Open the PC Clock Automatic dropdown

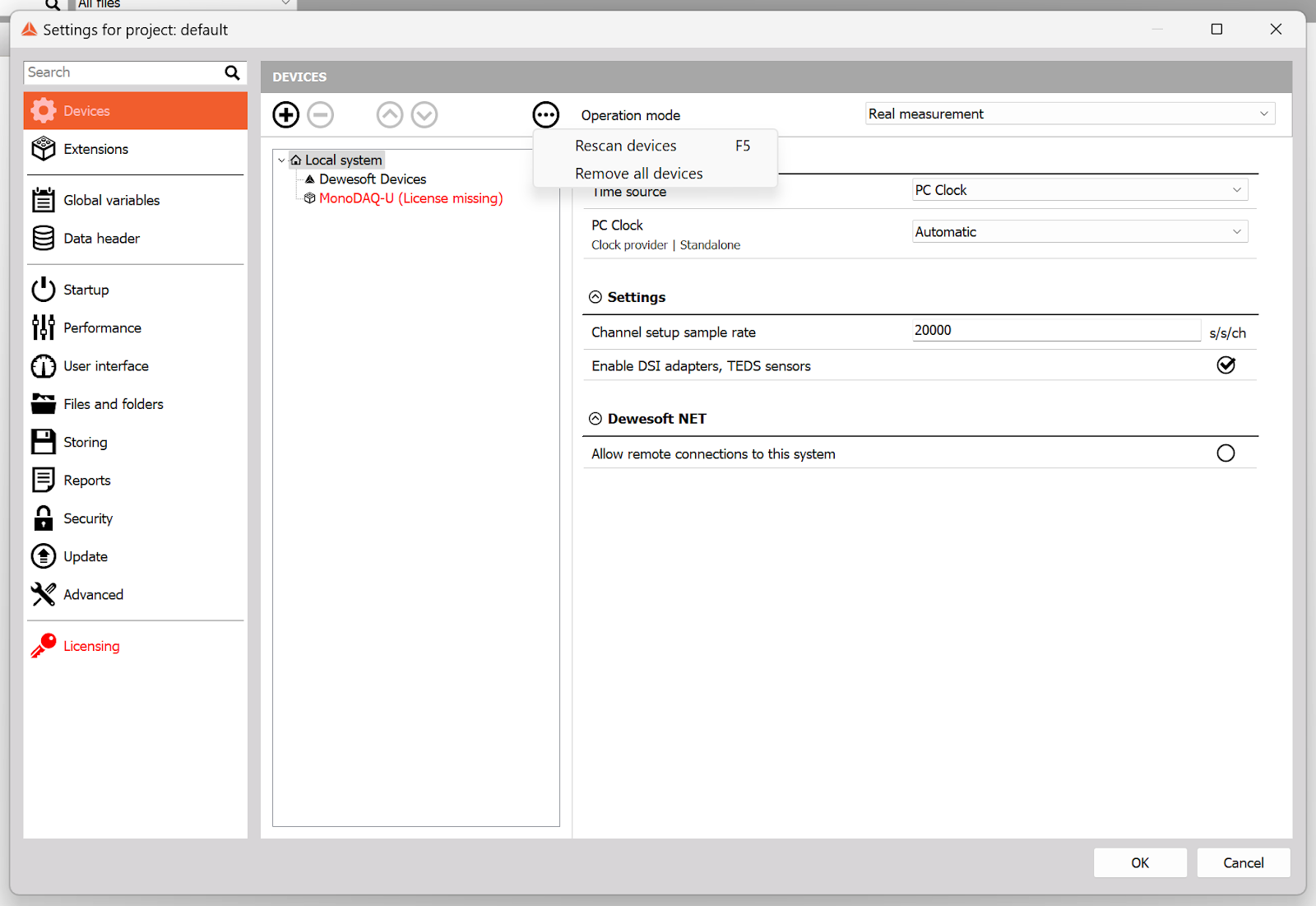click(1080, 232)
